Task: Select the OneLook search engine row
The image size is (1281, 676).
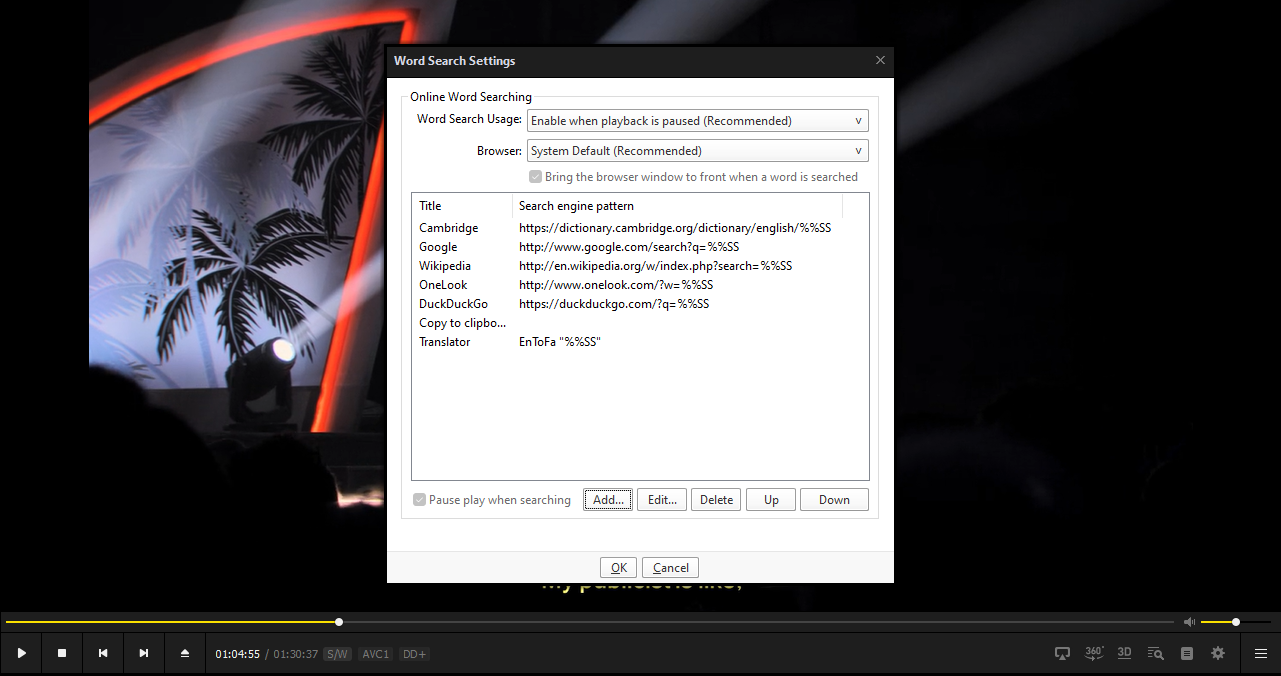Action: click(640, 285)
